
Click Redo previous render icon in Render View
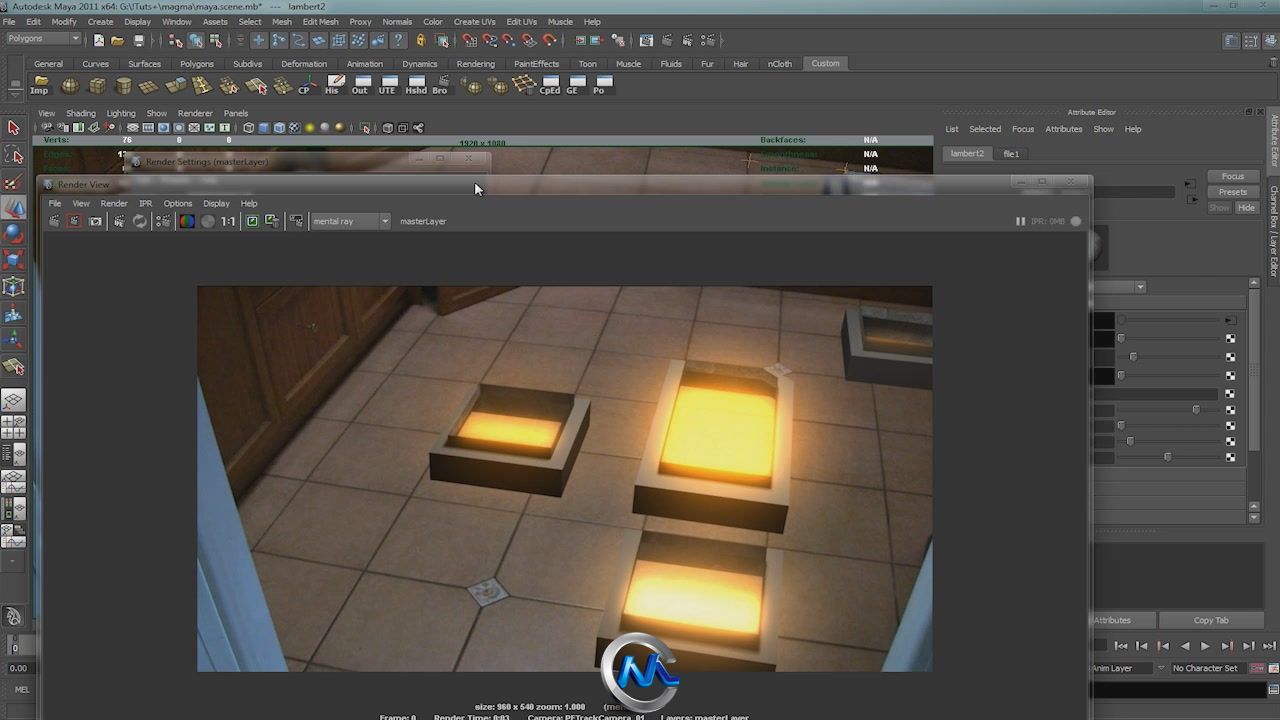pos(54,221)
